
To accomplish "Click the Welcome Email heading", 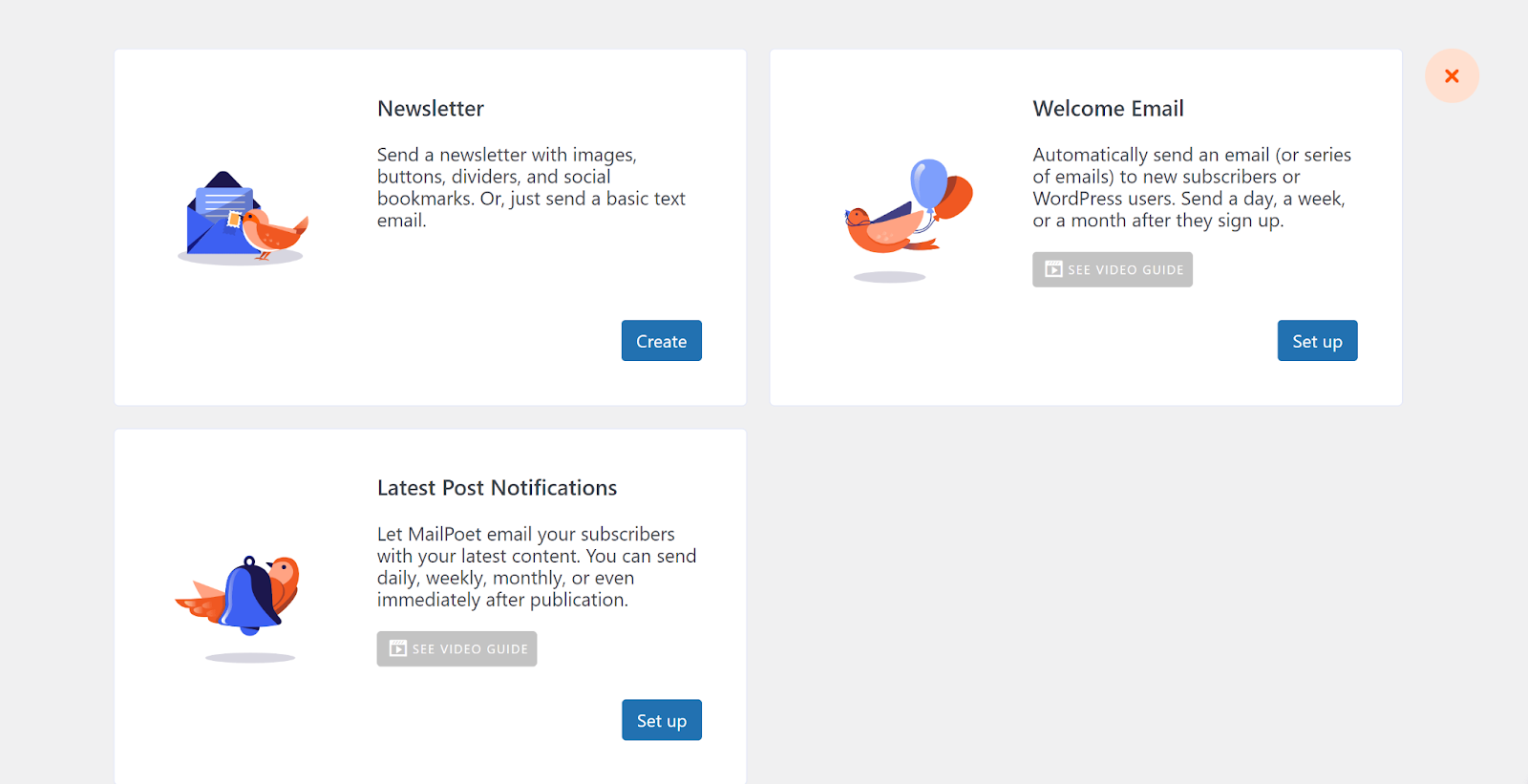I will click(1108, 109).
